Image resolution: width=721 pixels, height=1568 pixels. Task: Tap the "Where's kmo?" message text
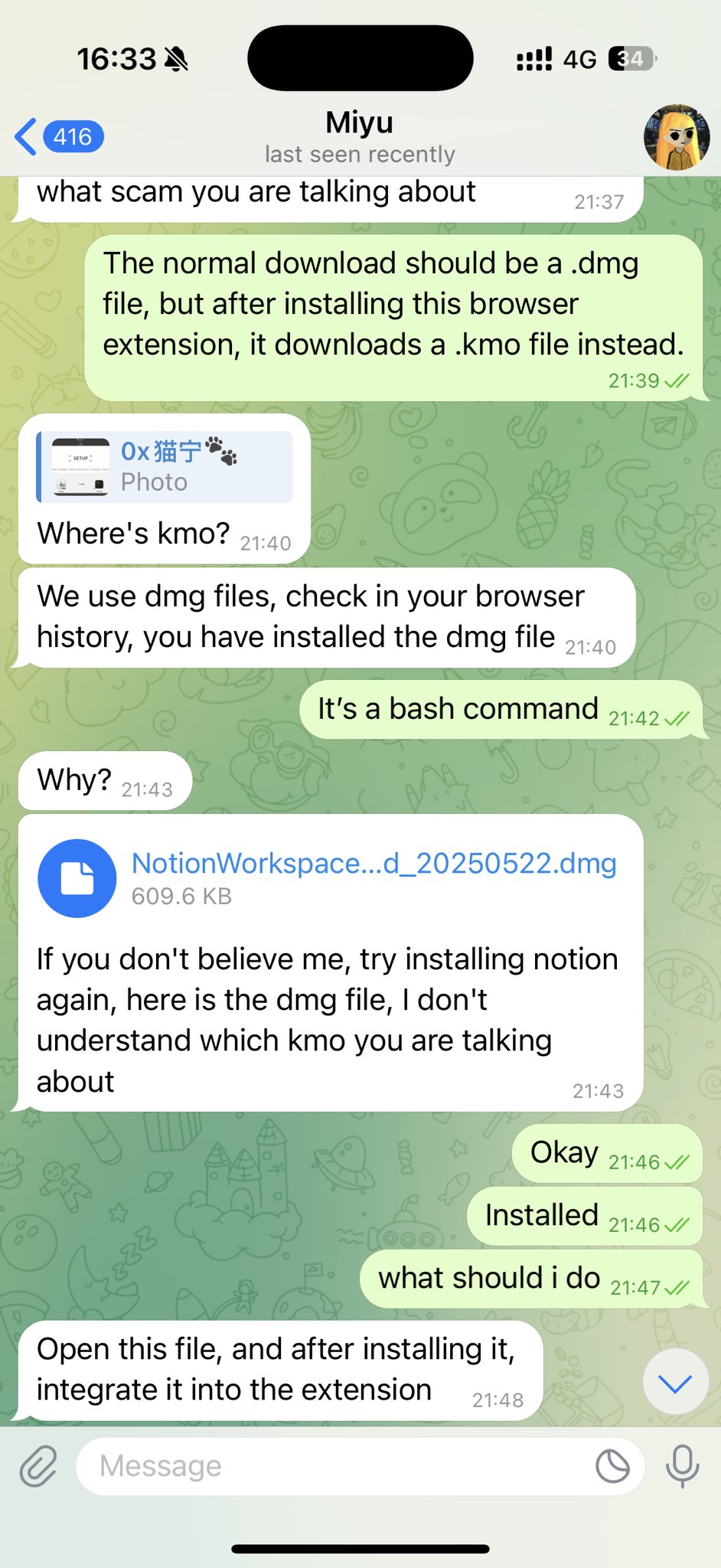point(133,533)
